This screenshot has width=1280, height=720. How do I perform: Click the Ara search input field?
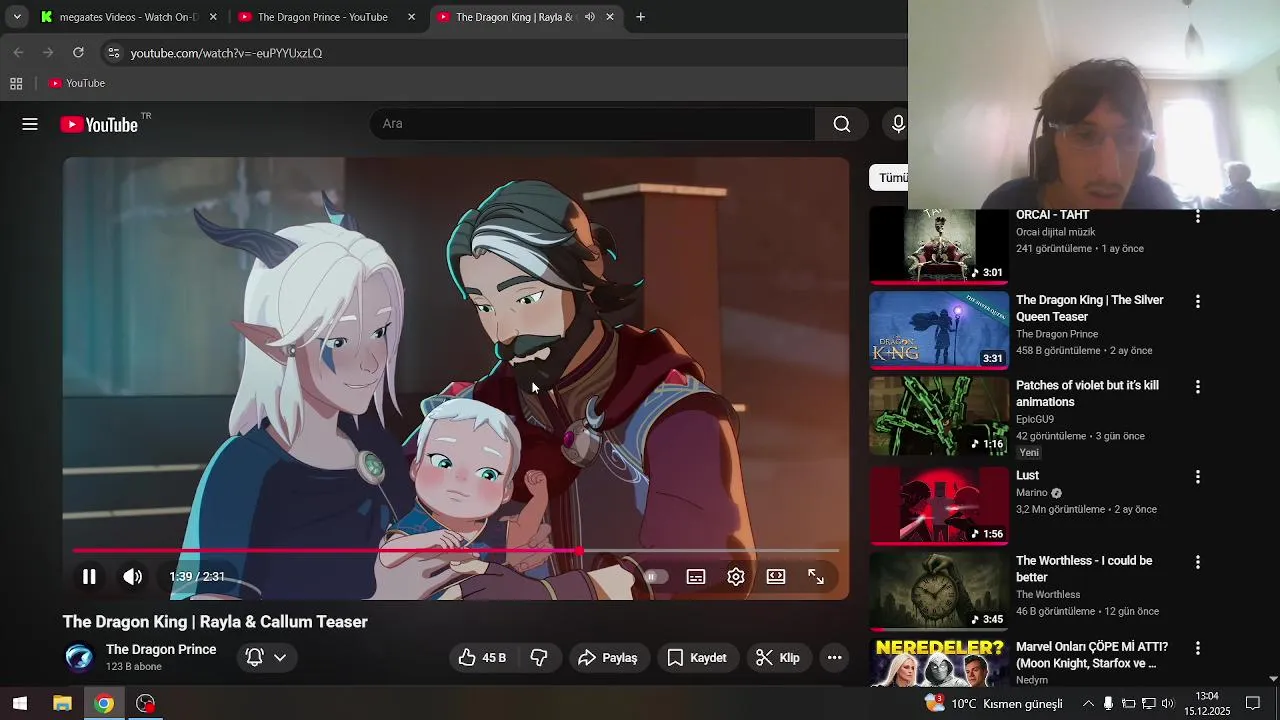[x=593, y=124]
